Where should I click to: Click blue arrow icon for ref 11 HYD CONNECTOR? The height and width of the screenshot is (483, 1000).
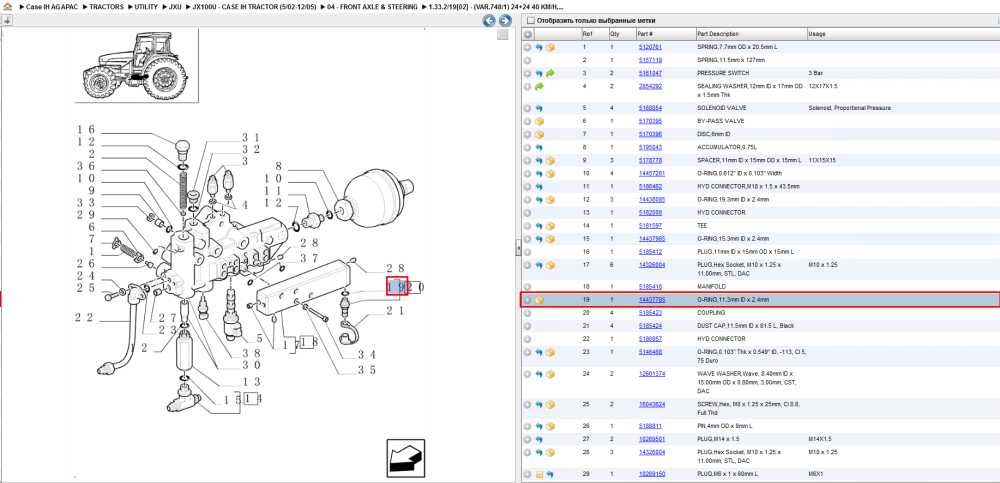point(539,186)
